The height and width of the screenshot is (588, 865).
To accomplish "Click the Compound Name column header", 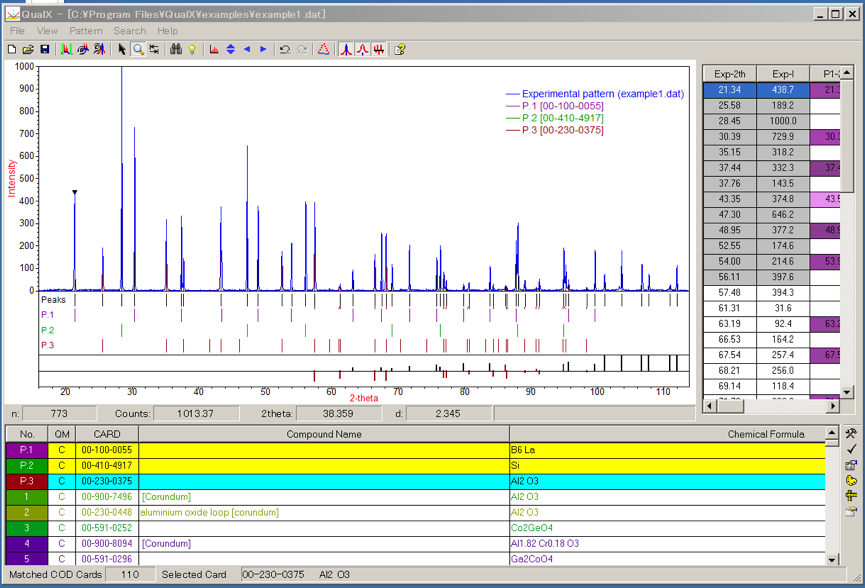I will [x=323, y=434].
